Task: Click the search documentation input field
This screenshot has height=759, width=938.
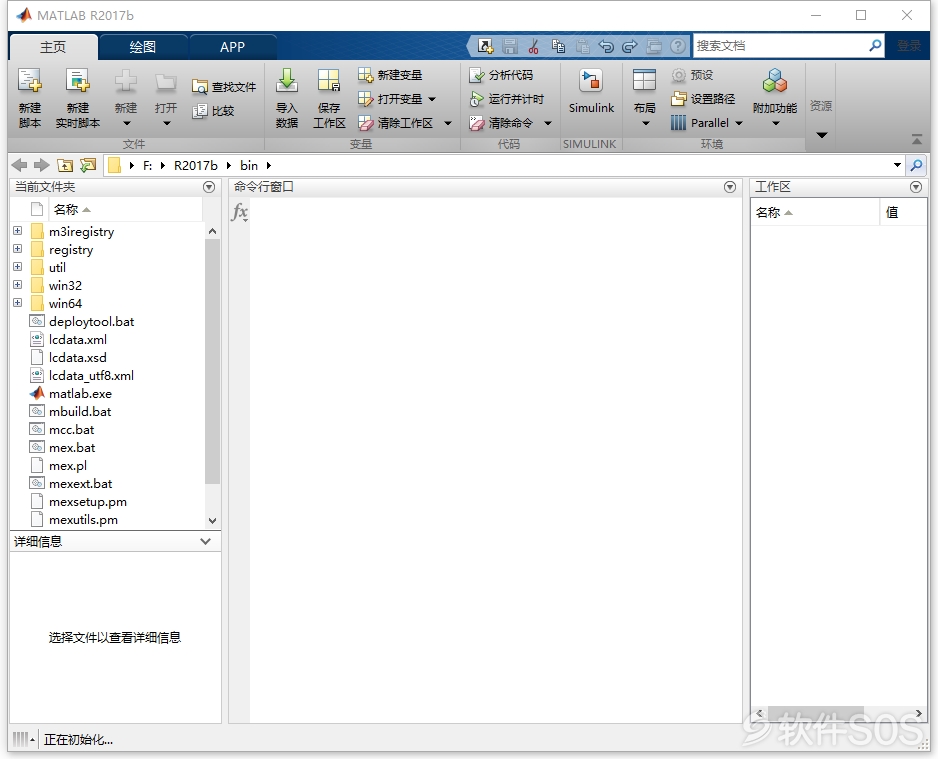Action: 780,45
